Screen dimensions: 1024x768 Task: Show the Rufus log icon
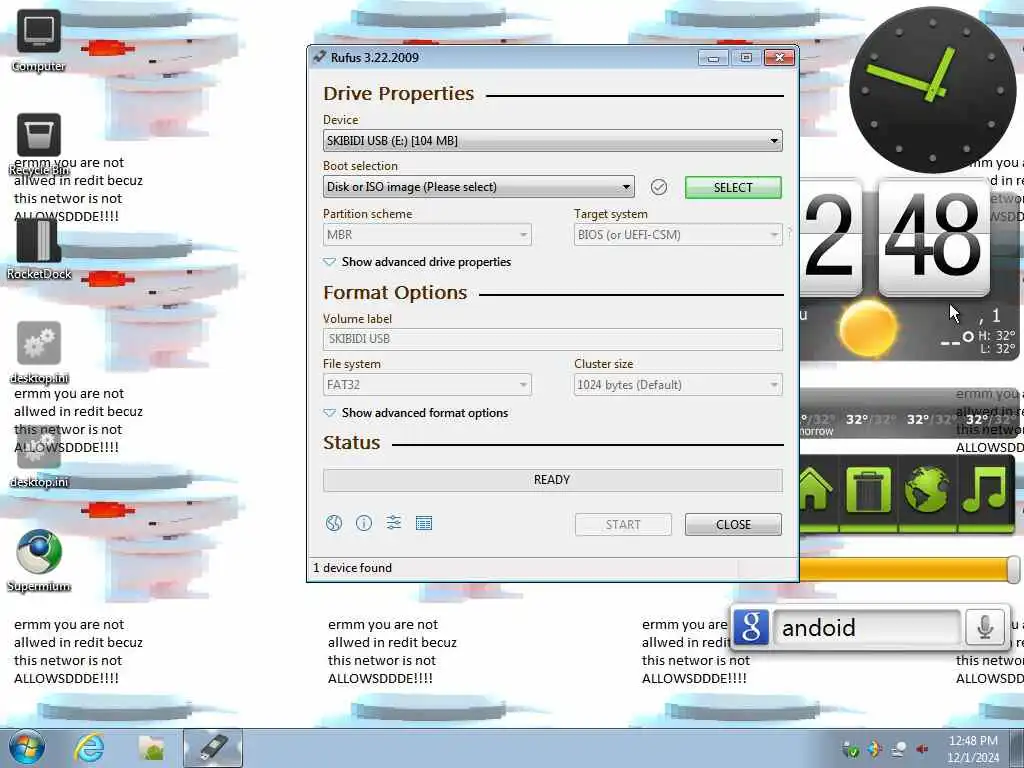424,523
